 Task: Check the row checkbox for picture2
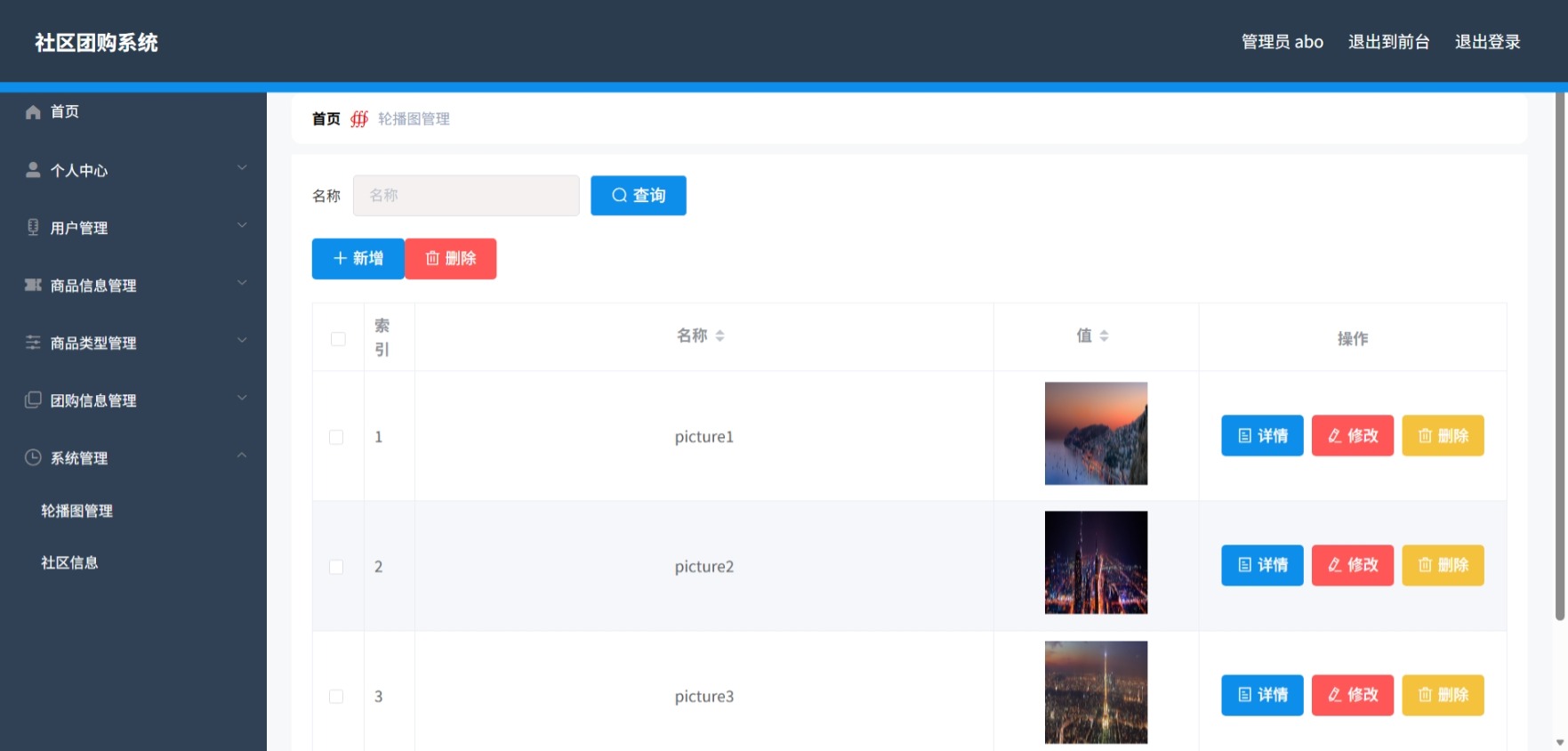[336, 567]
